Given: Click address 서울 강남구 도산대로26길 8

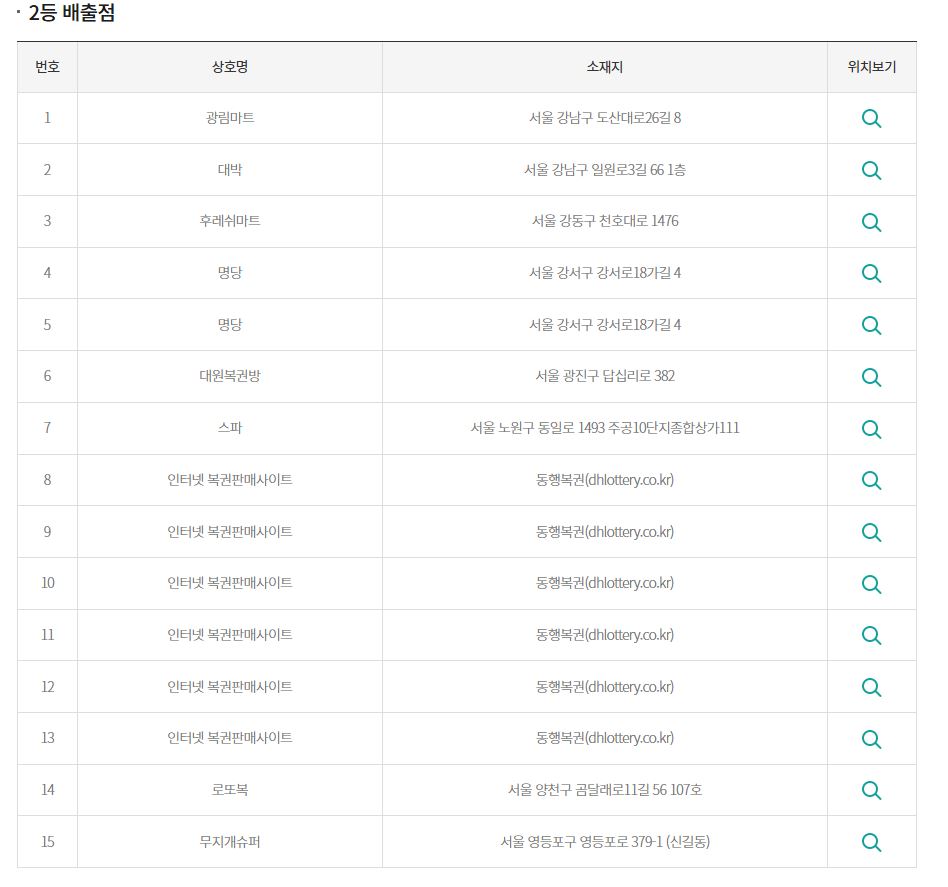Looking at the screenshot, I should click(605, 118).
